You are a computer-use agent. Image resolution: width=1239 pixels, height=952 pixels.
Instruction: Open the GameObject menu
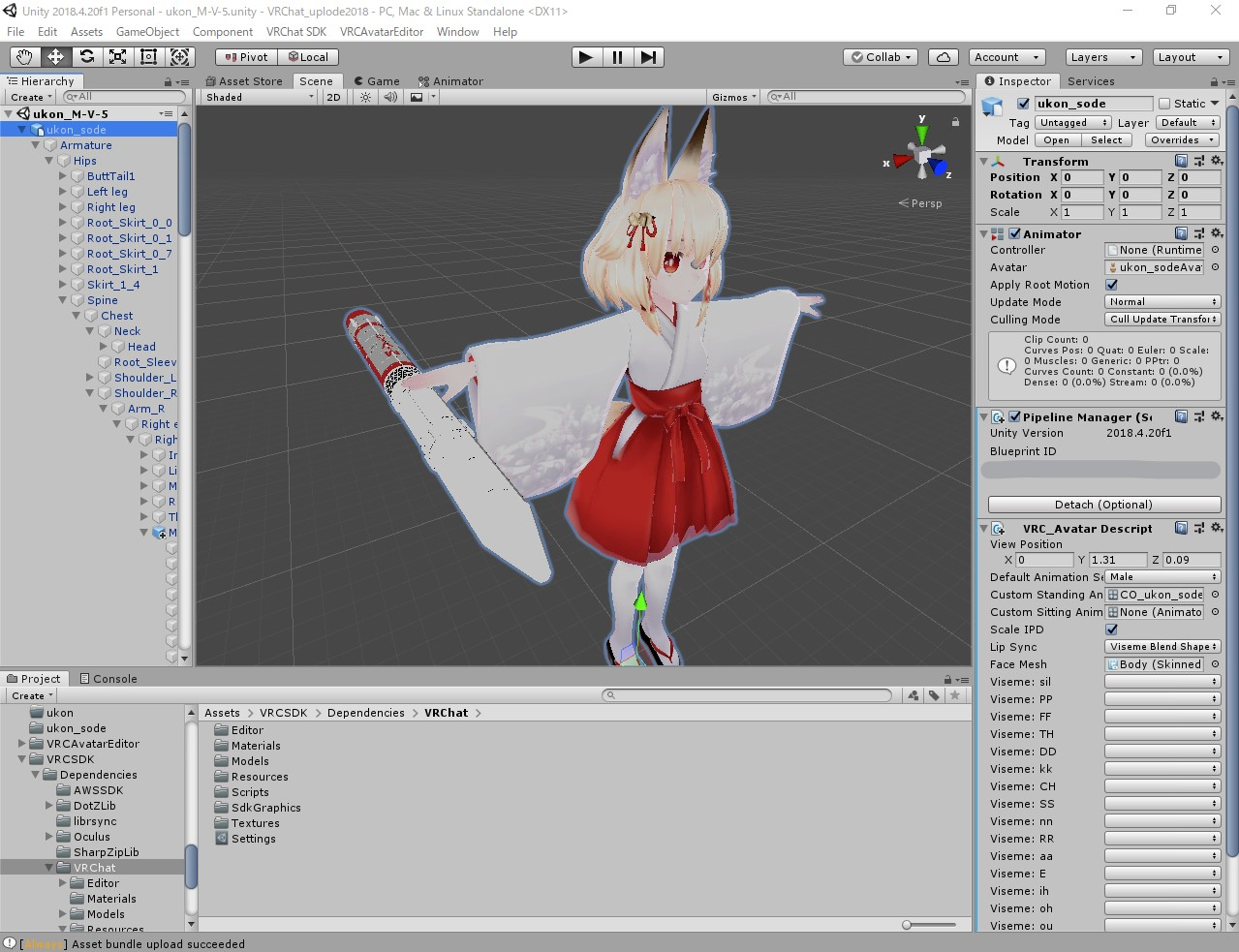(x=147, y=32)
